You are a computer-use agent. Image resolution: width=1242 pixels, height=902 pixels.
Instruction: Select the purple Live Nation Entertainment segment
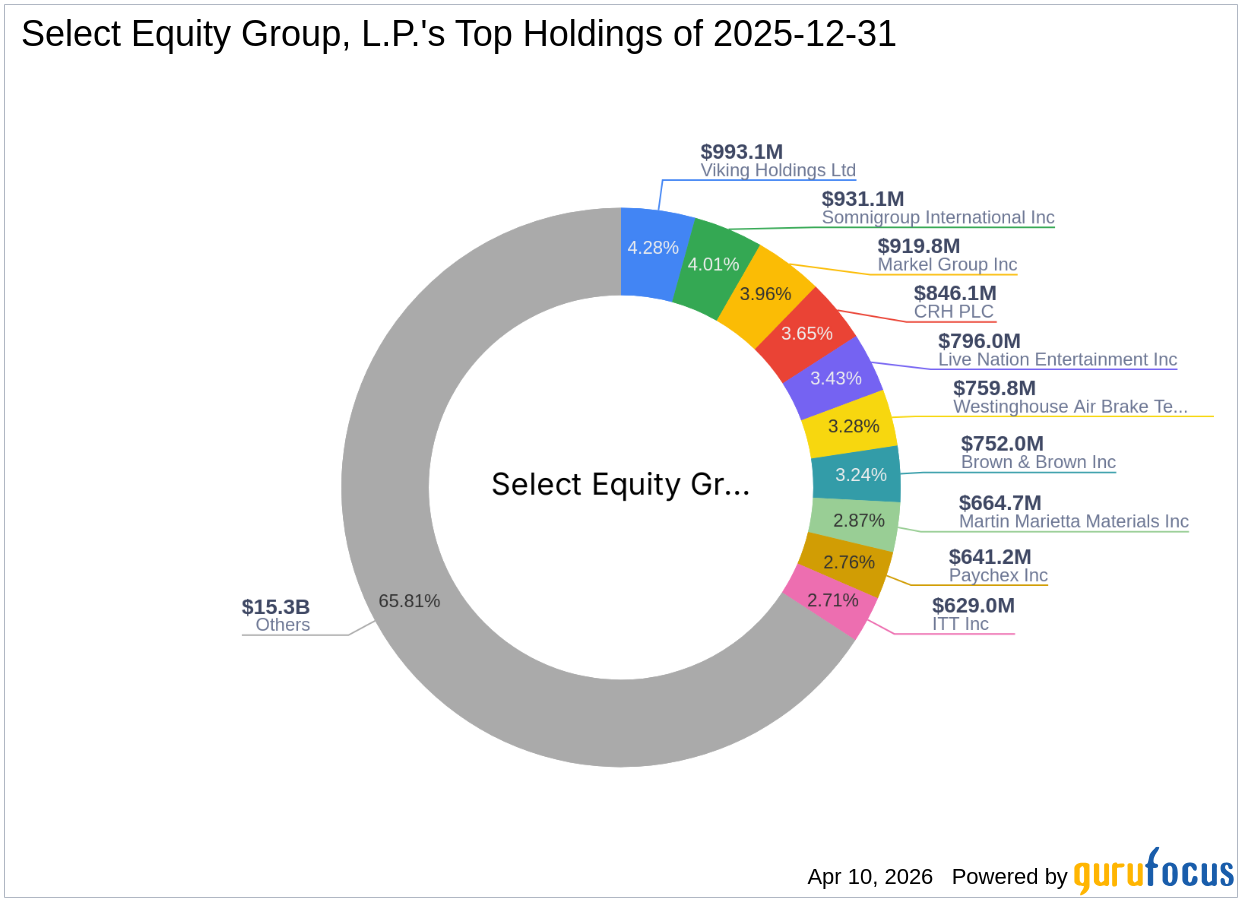pyautogui.click(x=837, y=378)
